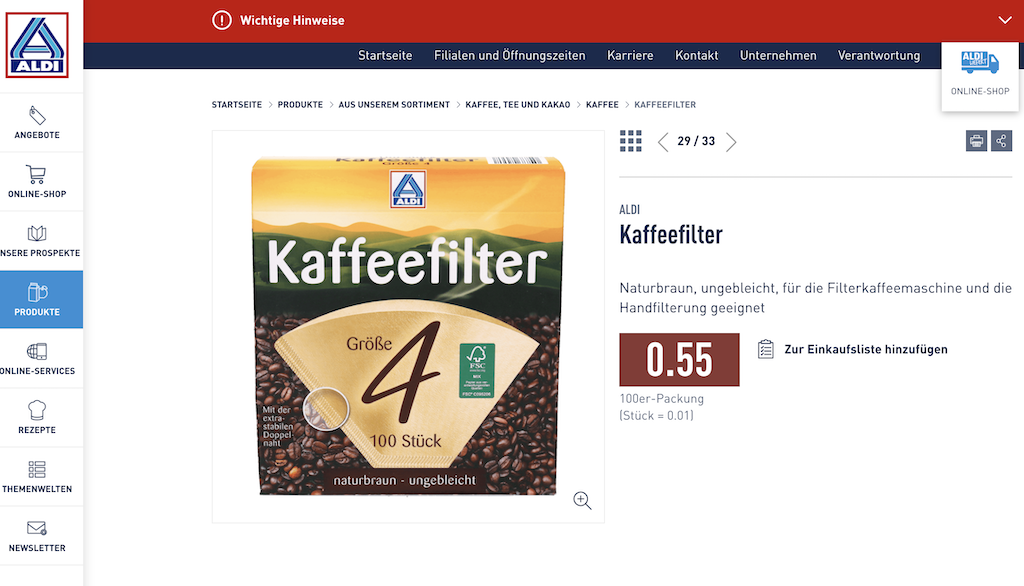This screenshot has height=586, width=1024.
Task: Click the share icon button
Action: click(x=1001, y=140)
